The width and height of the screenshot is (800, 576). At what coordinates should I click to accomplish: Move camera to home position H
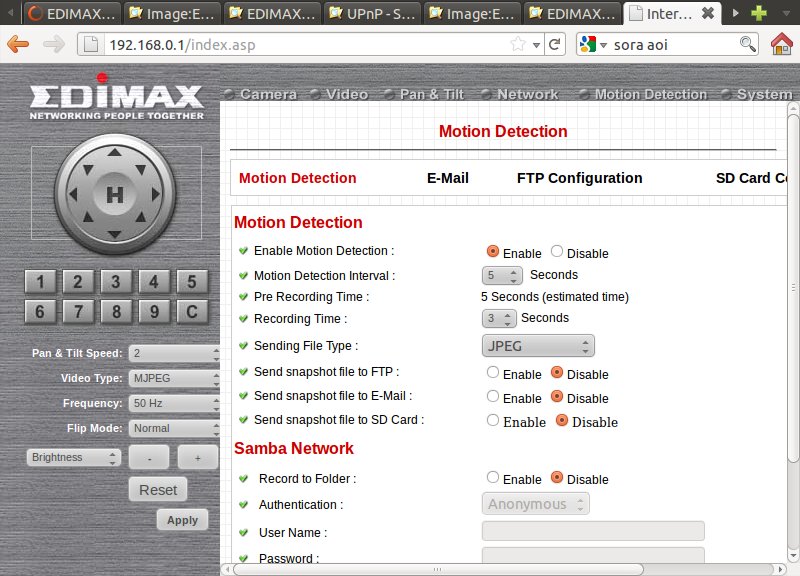click(115, 194)
